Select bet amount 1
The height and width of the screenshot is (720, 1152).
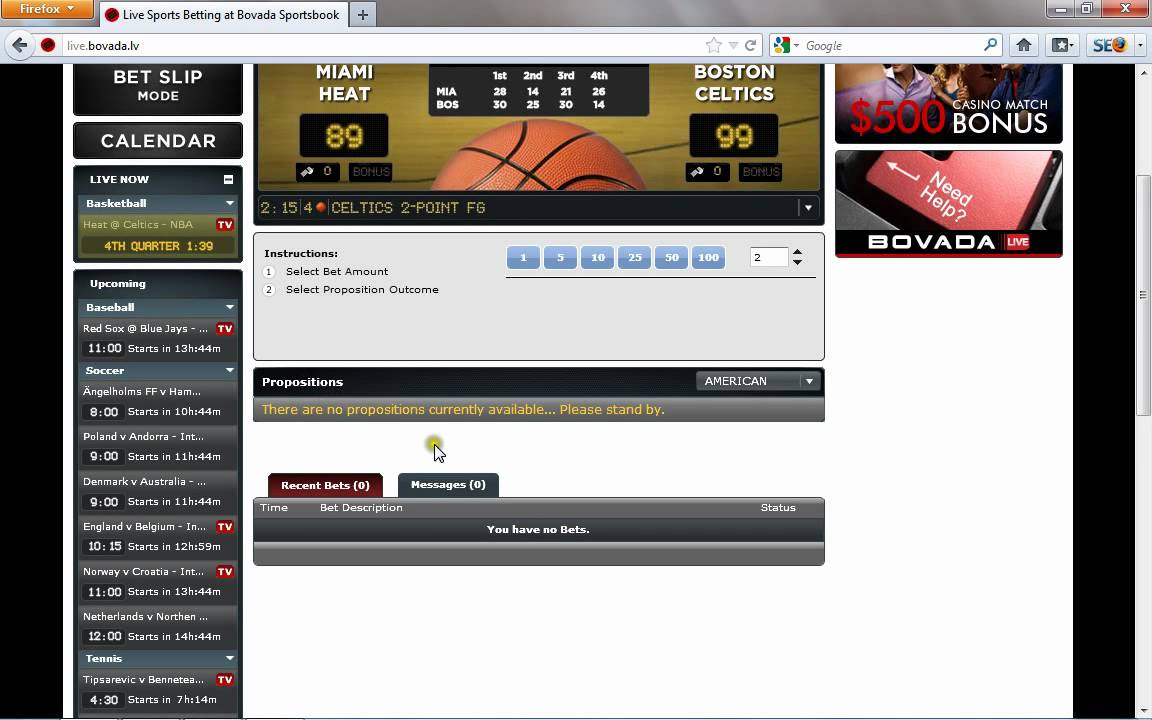click(x=523, y=258)
